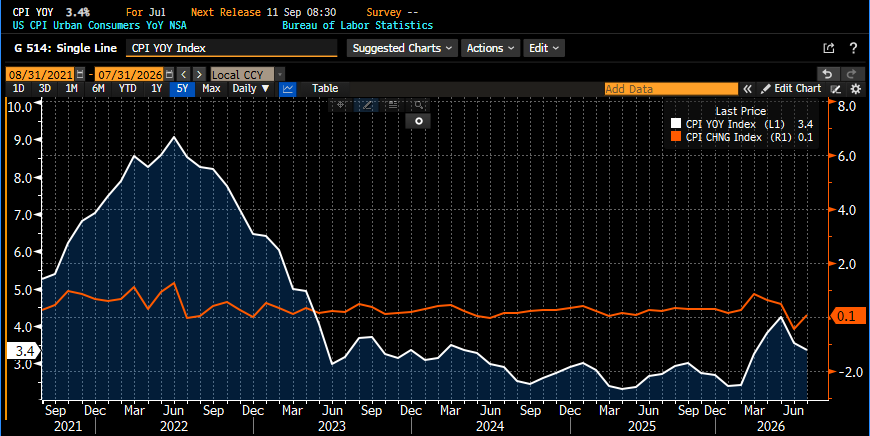Click the annotate pencil icon beside Edit Chart
The height and width of the screenshot is (436, 870).
click(836, 89)
